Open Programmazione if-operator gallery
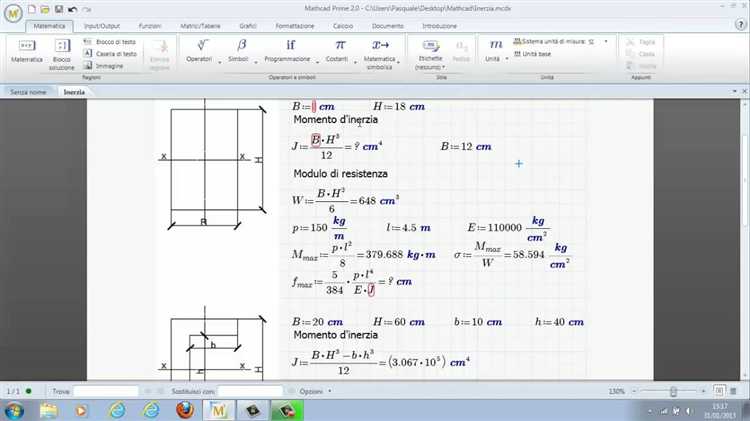The image size is (750, 421). (x=290, y=45)
